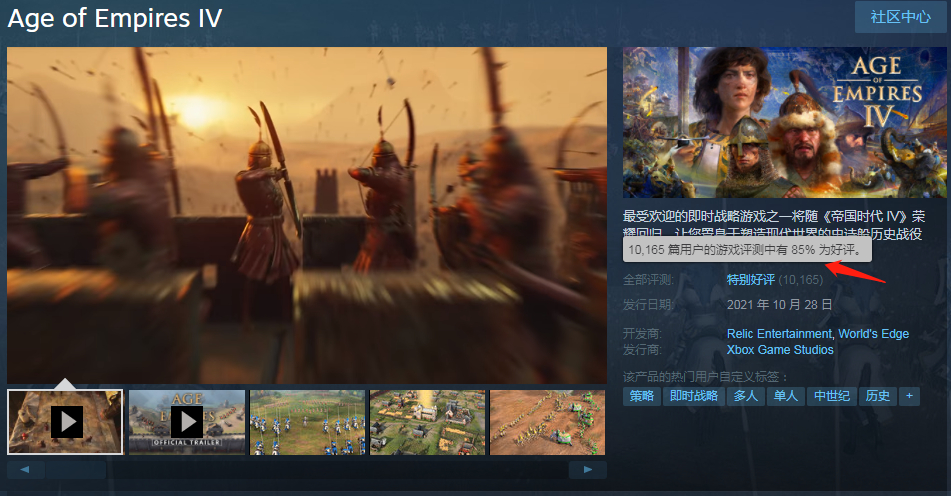The width and height of the screenshot is (951, 496).
Task: Open publisher Xbox Game Studios link
Action: tap(780, 350)
